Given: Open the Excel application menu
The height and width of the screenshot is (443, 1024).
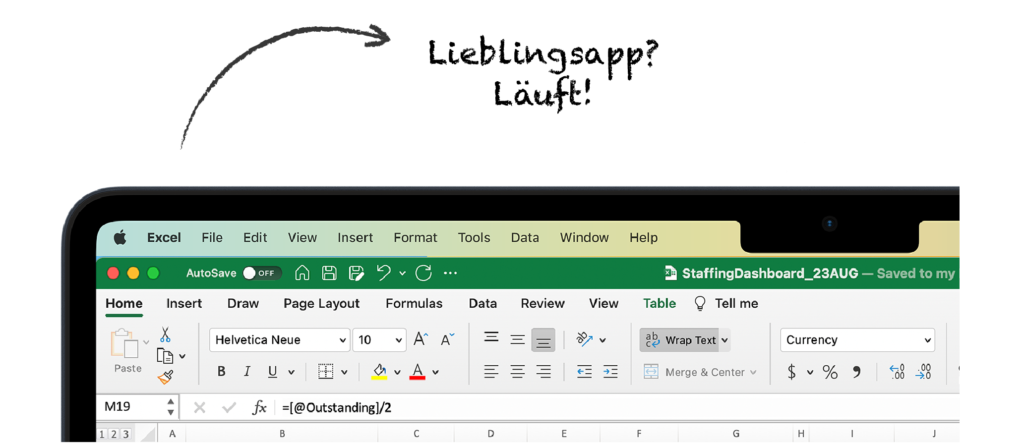Looking at the screenshot, I should tap(164, 238).
